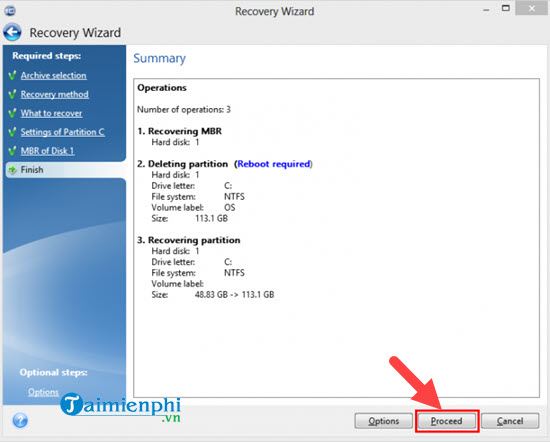550x442 pixels.
Task: Click the checkmark beside MBR of Disk 1
Action: click(12, 151)
